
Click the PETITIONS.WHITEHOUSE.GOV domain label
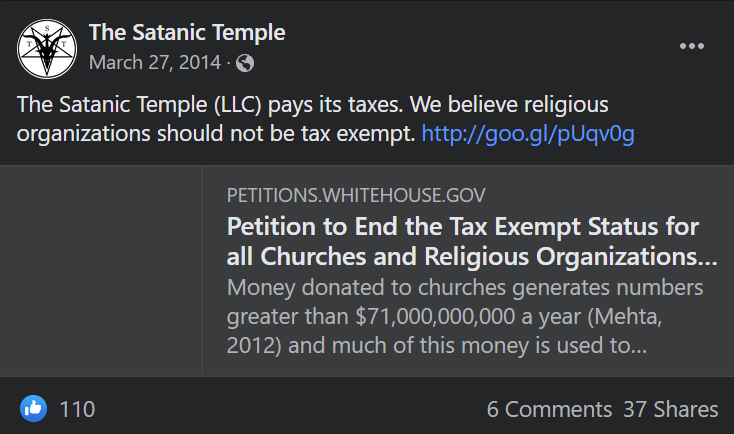point(357,195)
